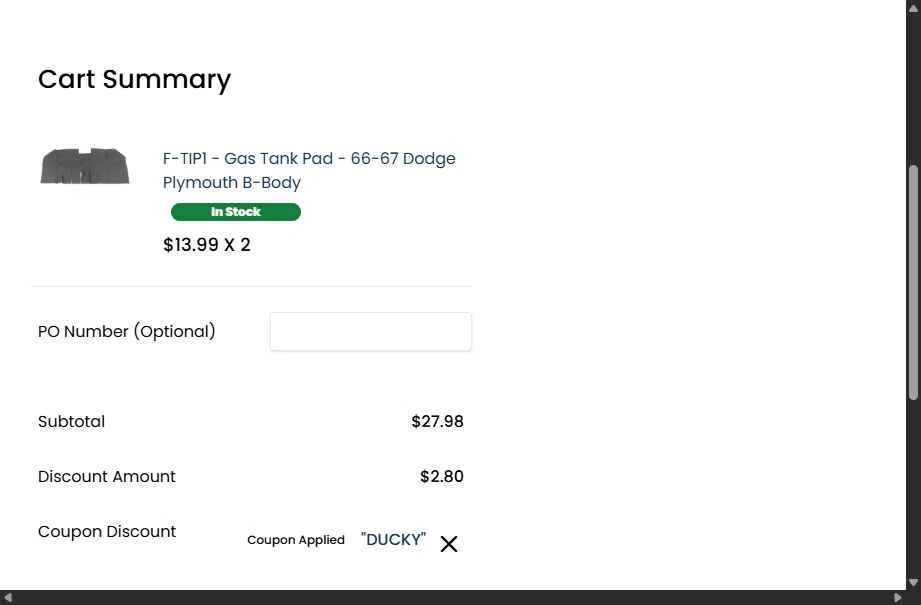
Task: Click the gas tank pad product thumbnail
Action: (85, 166)
